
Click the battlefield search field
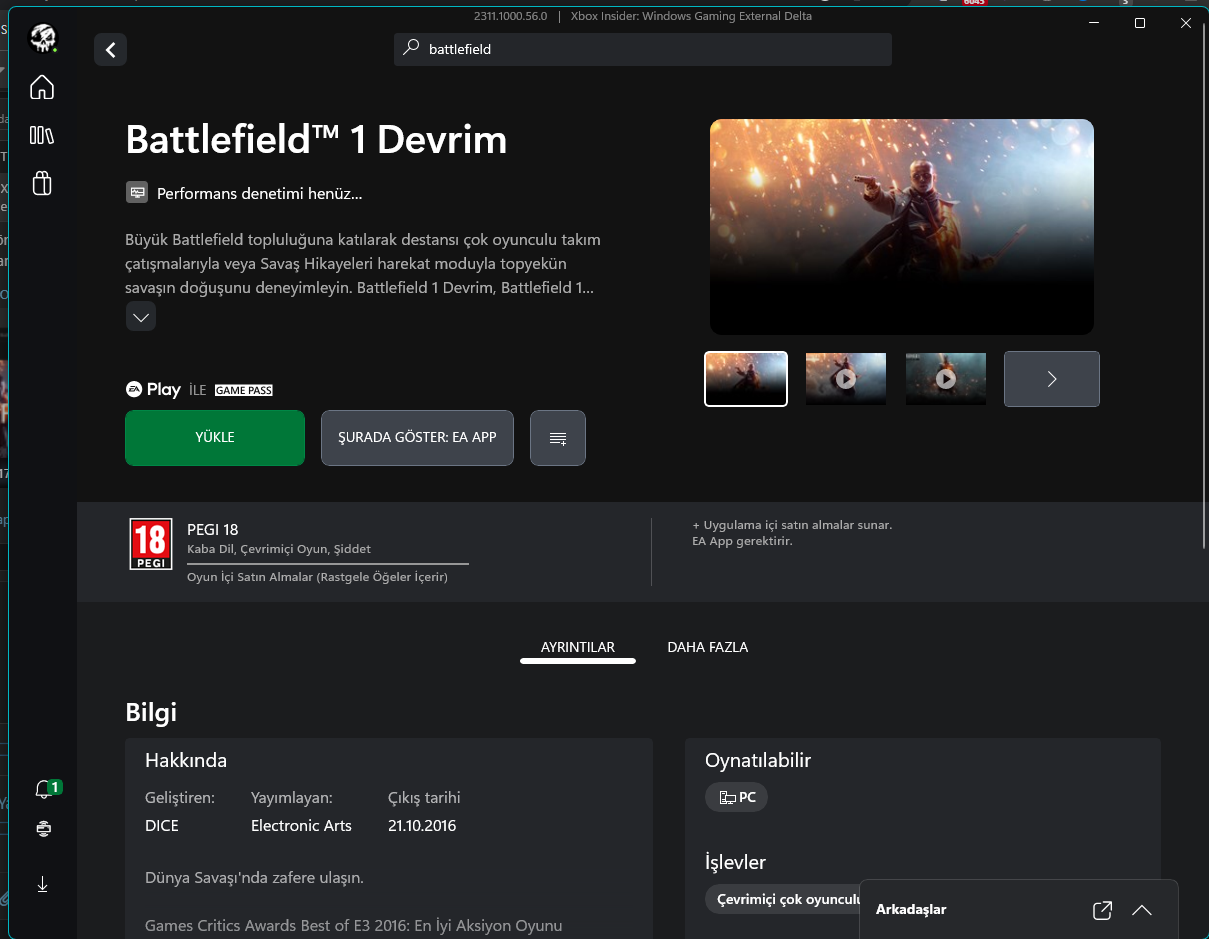tap(643, 49)
